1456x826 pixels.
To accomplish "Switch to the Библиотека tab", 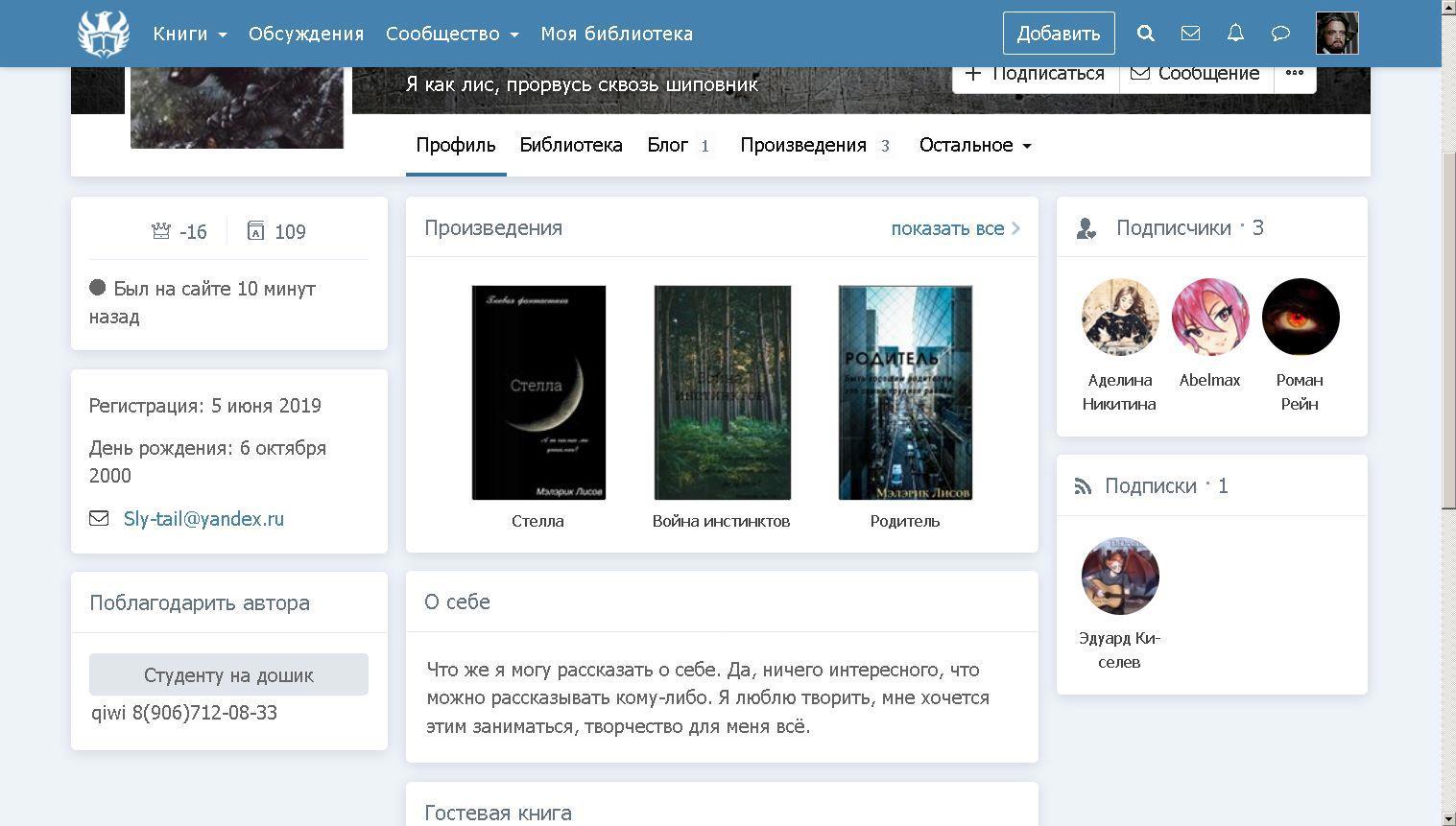I will click(571, 145).
